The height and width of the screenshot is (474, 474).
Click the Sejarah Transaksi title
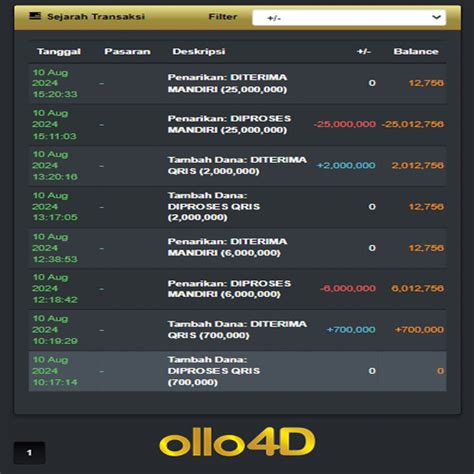tap(96, 17)
